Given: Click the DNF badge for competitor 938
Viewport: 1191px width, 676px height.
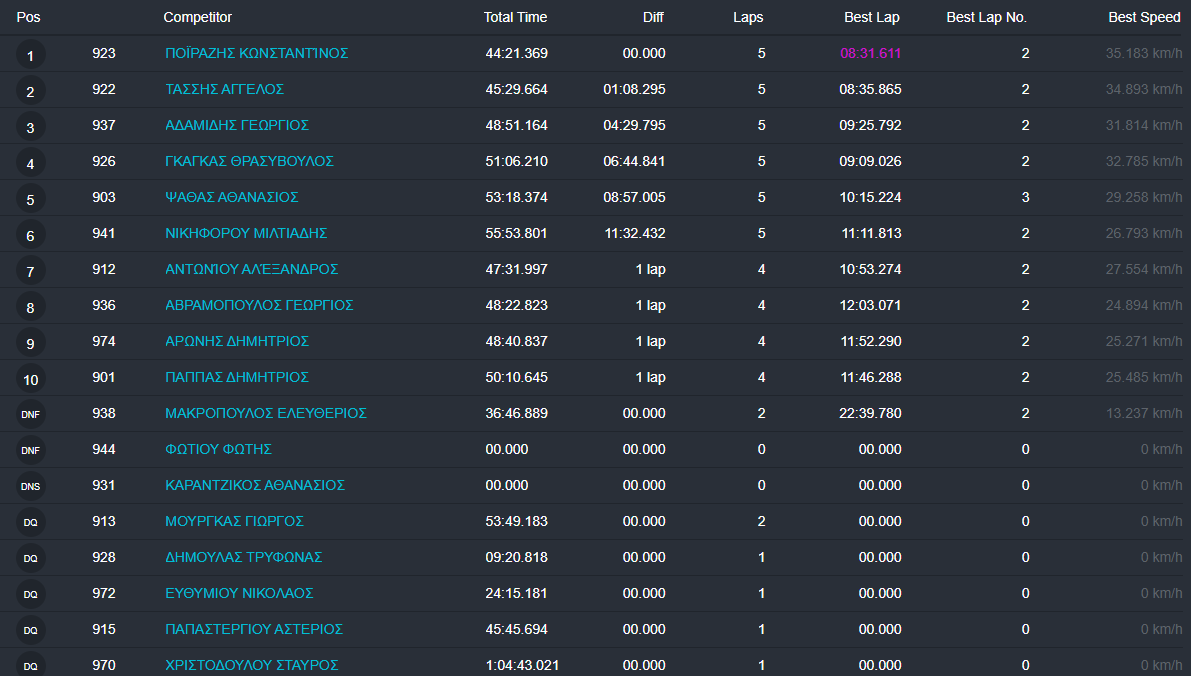Looking at the screenshot, I should click(30, 414).
